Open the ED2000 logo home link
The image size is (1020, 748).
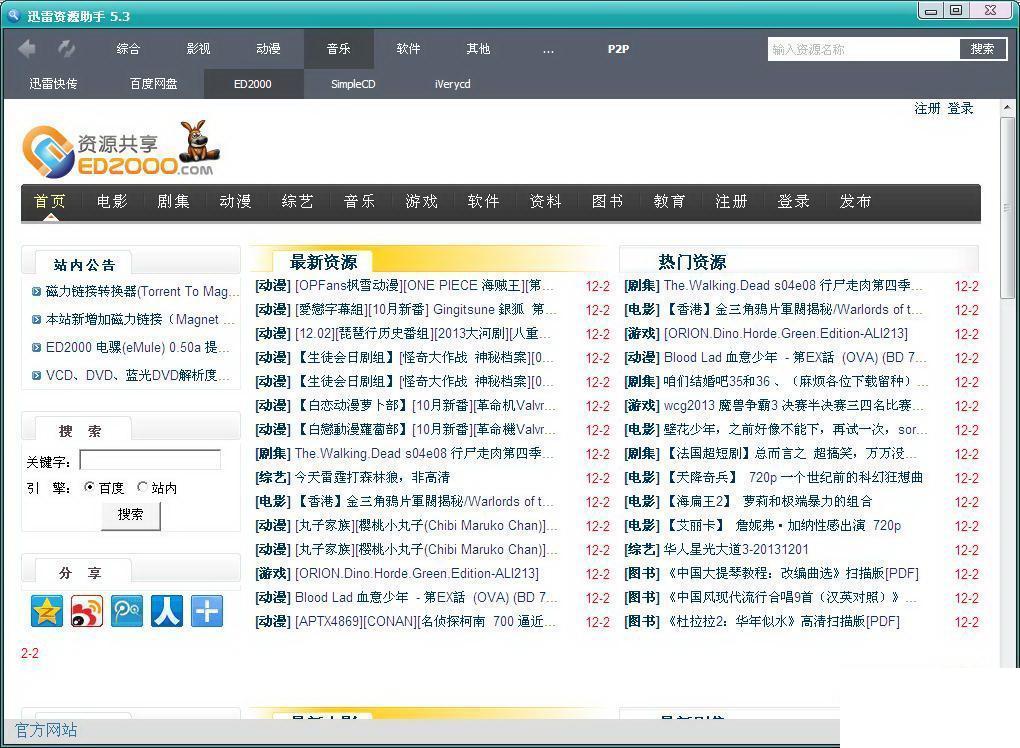click(121, 150)
